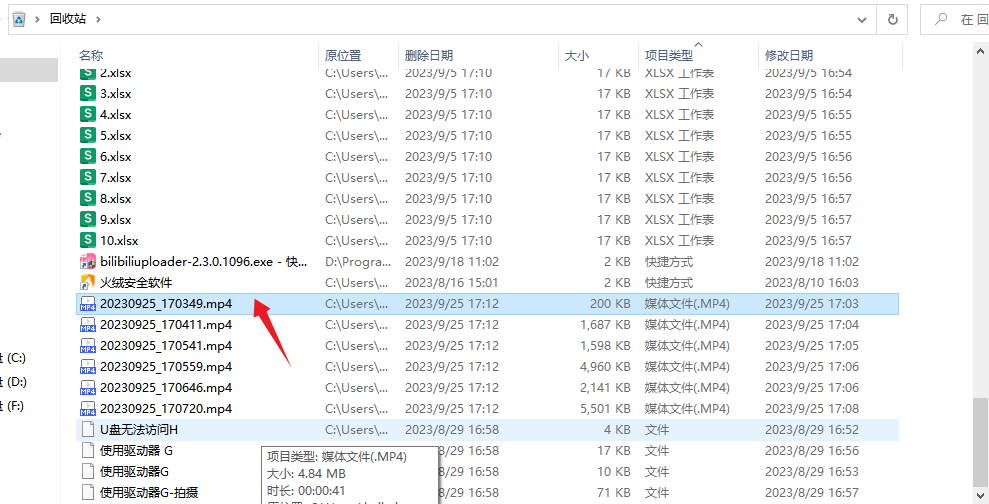This screenshot has width=989, height=504.
Task: Click the refresh button beside address bar
Action: (x=891, y=19)
